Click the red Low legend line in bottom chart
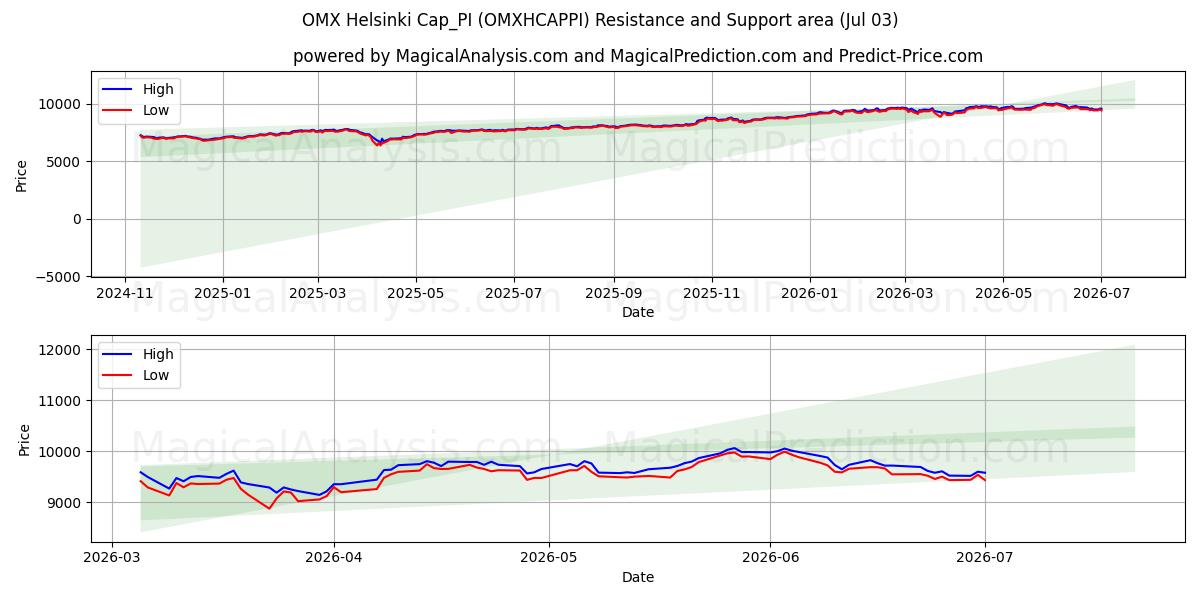 coord(118,376)
